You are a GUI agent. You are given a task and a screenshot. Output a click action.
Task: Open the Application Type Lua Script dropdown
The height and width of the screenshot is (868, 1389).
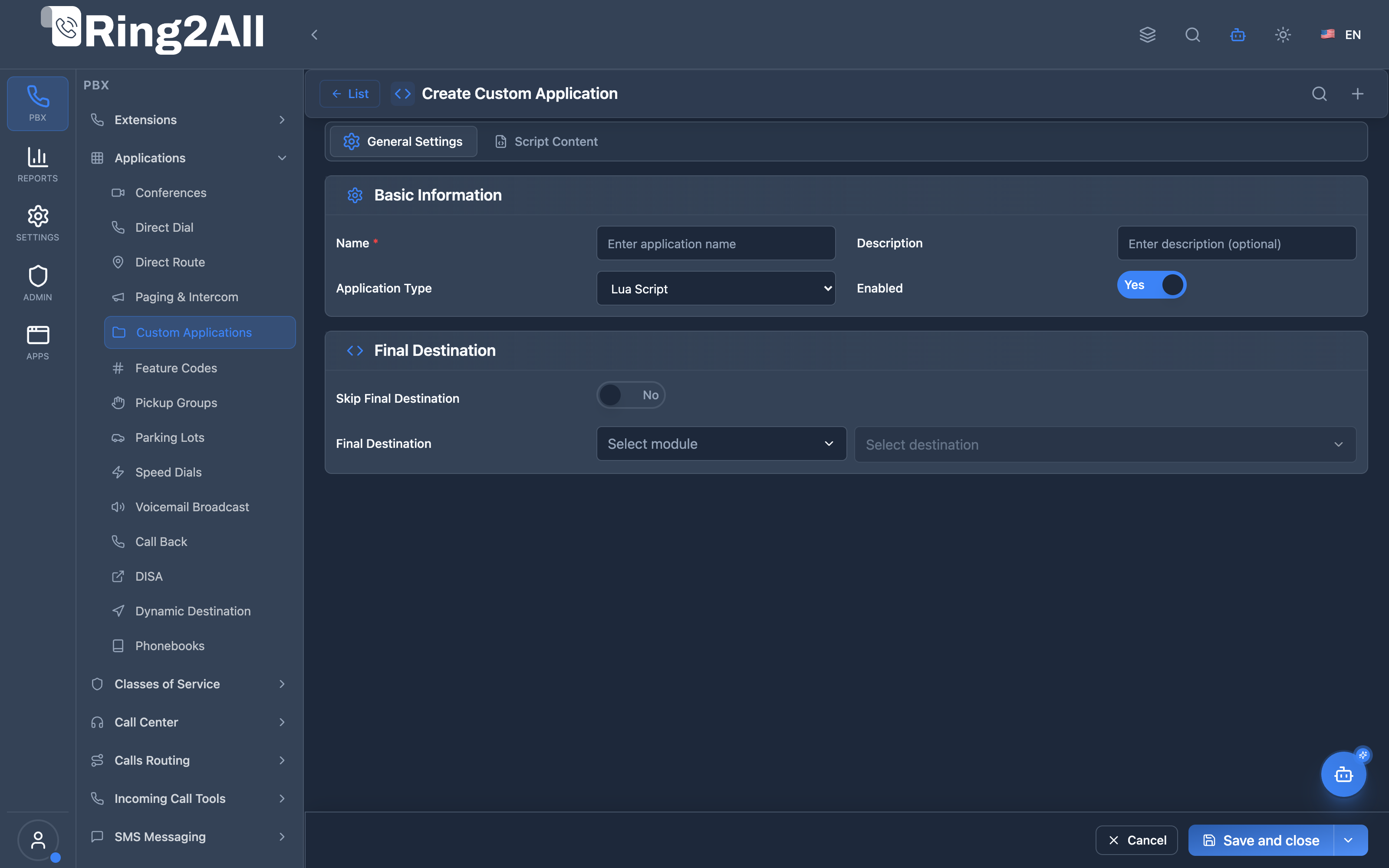[x=716, y=288]
